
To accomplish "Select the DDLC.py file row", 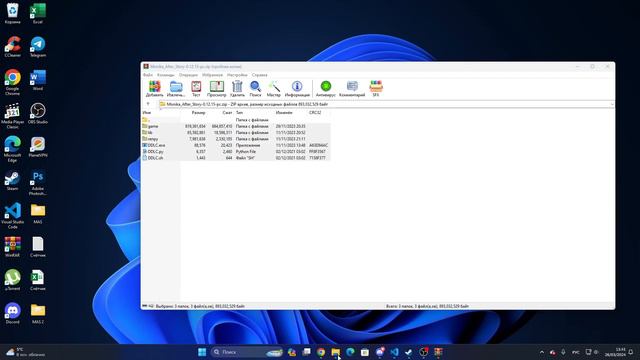I will tap(236, 151).
